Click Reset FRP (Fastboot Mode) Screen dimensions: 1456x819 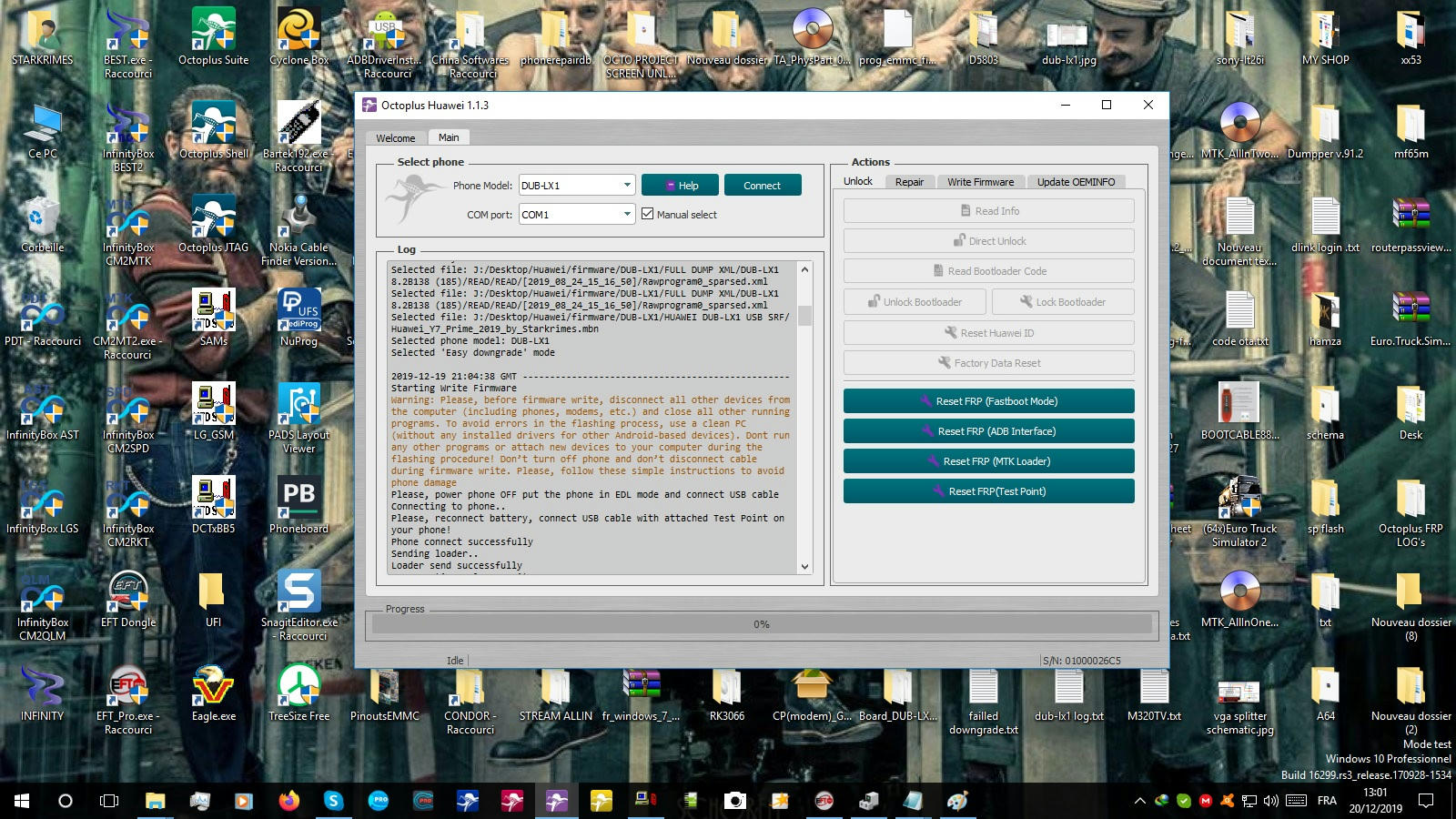(x=988, y=400)
